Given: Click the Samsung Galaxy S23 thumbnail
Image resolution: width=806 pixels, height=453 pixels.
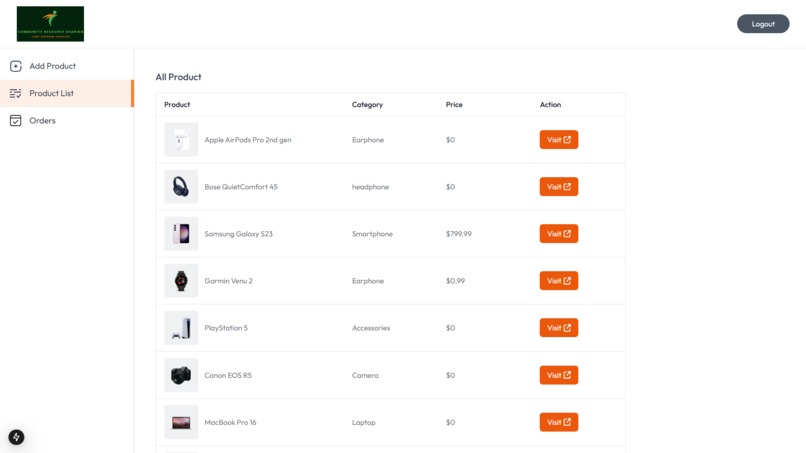Looking at the screenshot, I should point(181,234).
